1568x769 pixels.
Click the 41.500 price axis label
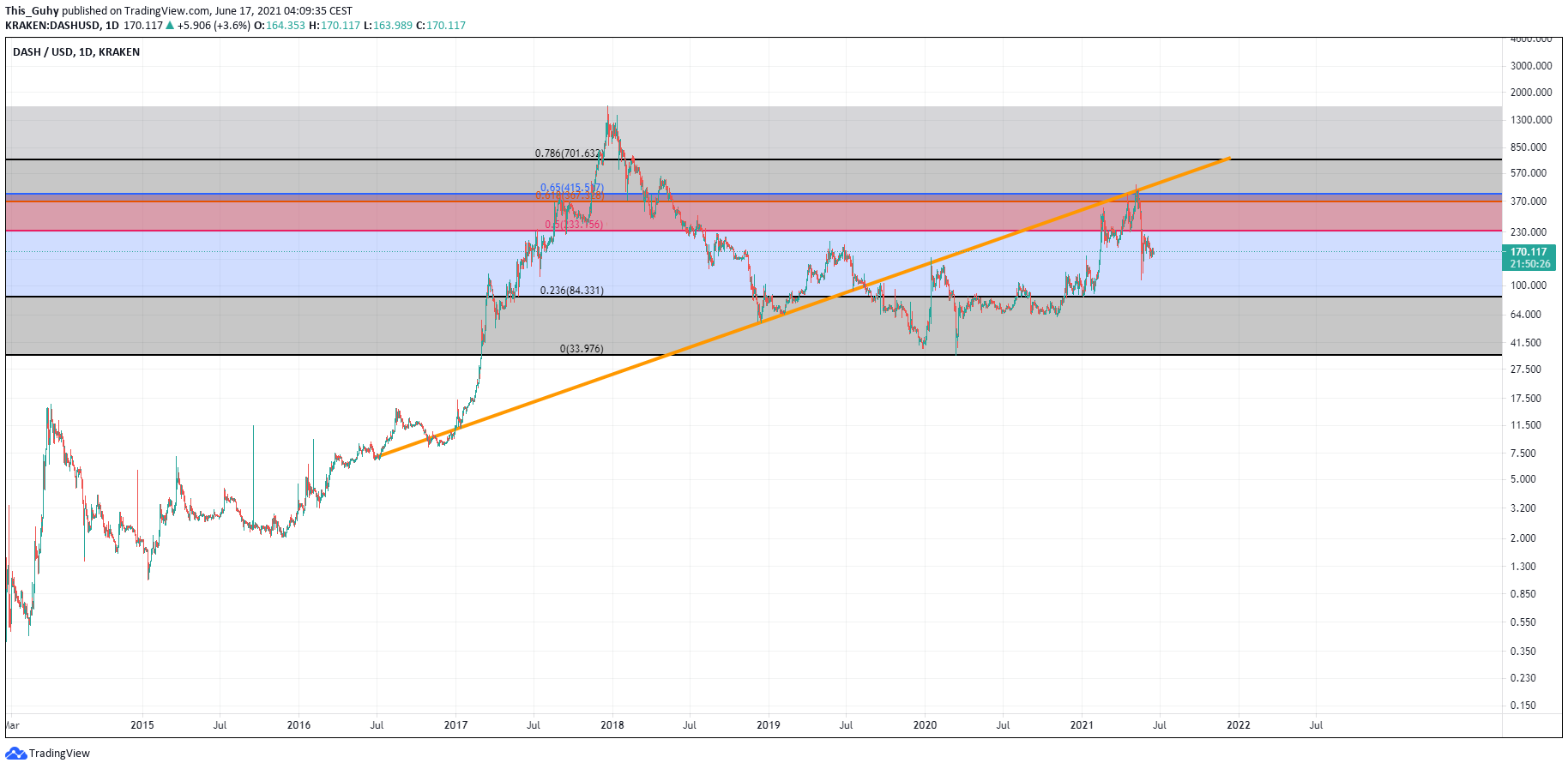point(1526,343)
